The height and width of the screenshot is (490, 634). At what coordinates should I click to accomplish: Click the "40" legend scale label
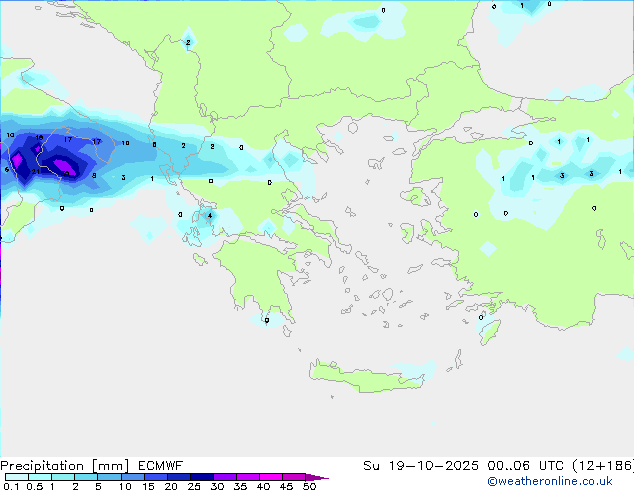[263, 486]
